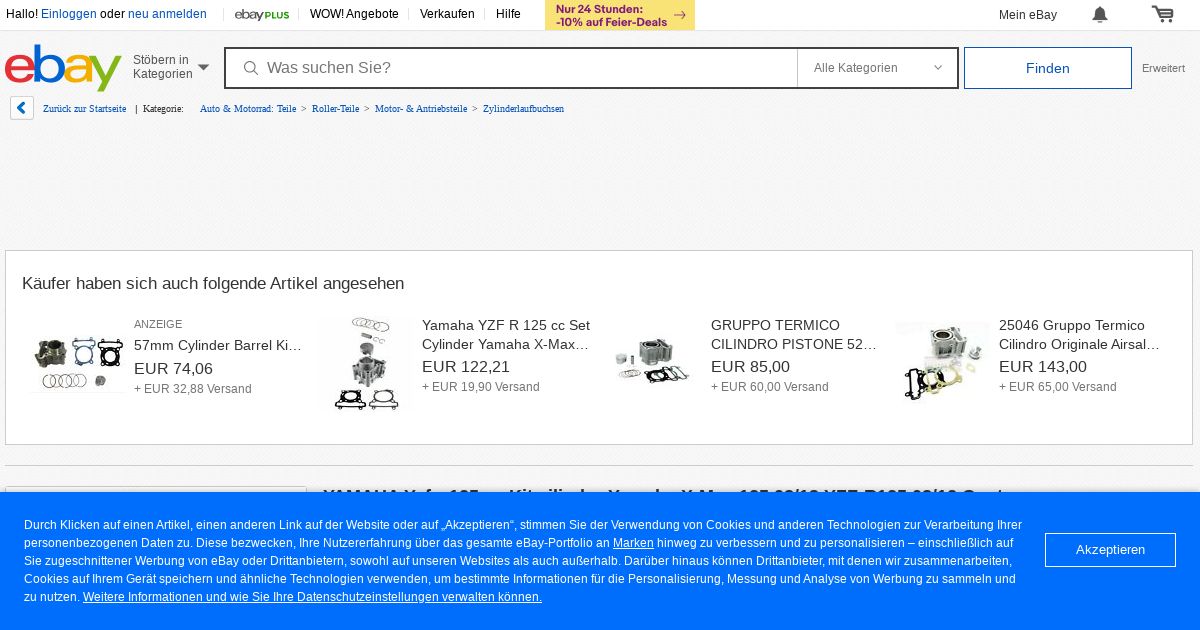This screenshot has width=1200, height=630.
Task: Accept cookies with Akzeptieren button
Action: click(1110, 550)
